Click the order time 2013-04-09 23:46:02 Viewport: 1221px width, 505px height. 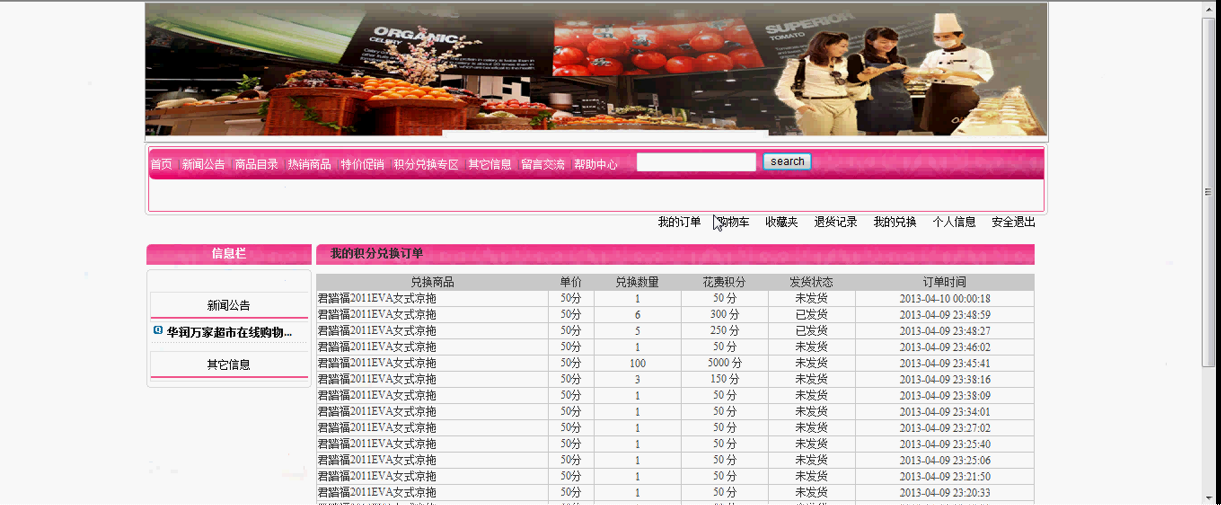click(944, 347)
